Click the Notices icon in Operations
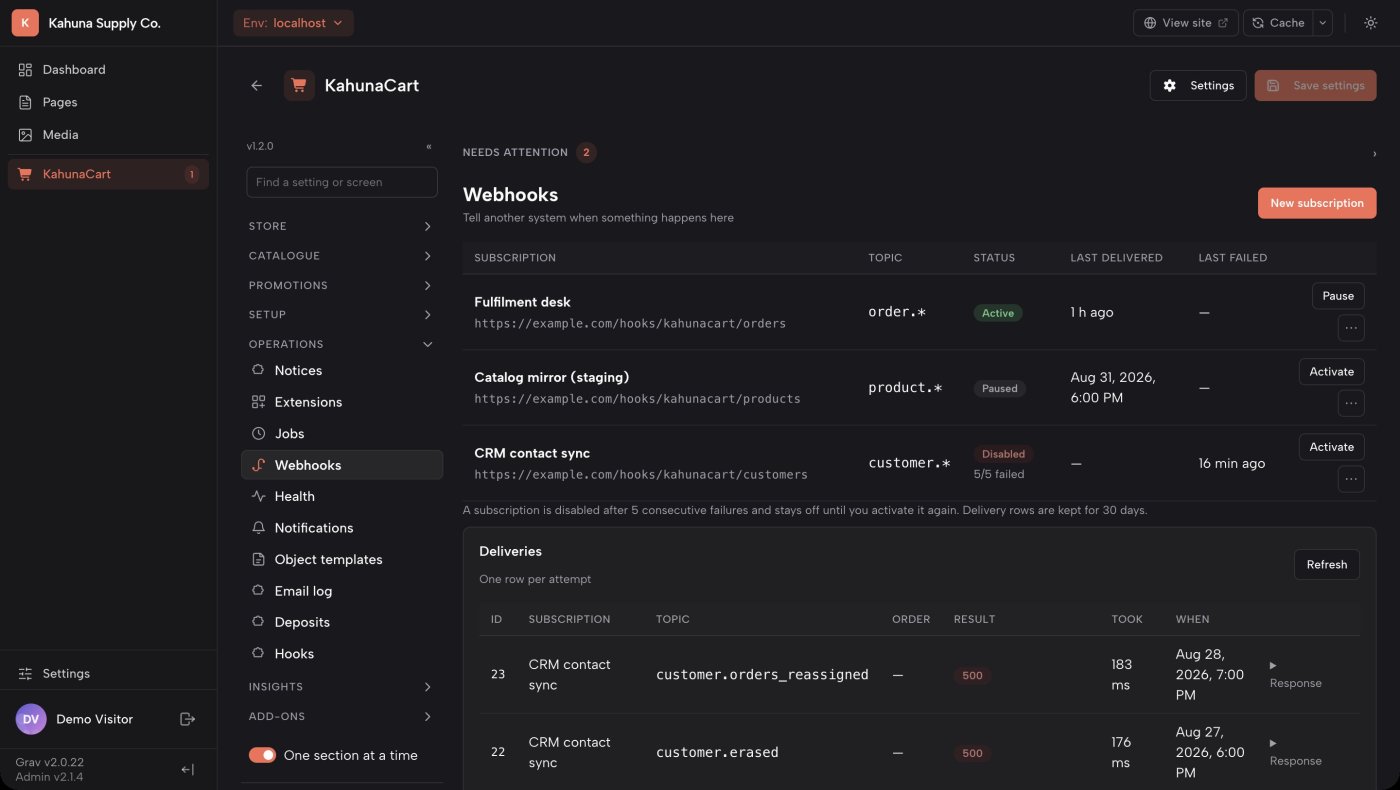1400x790 pixels. click(x=258, y=371)
